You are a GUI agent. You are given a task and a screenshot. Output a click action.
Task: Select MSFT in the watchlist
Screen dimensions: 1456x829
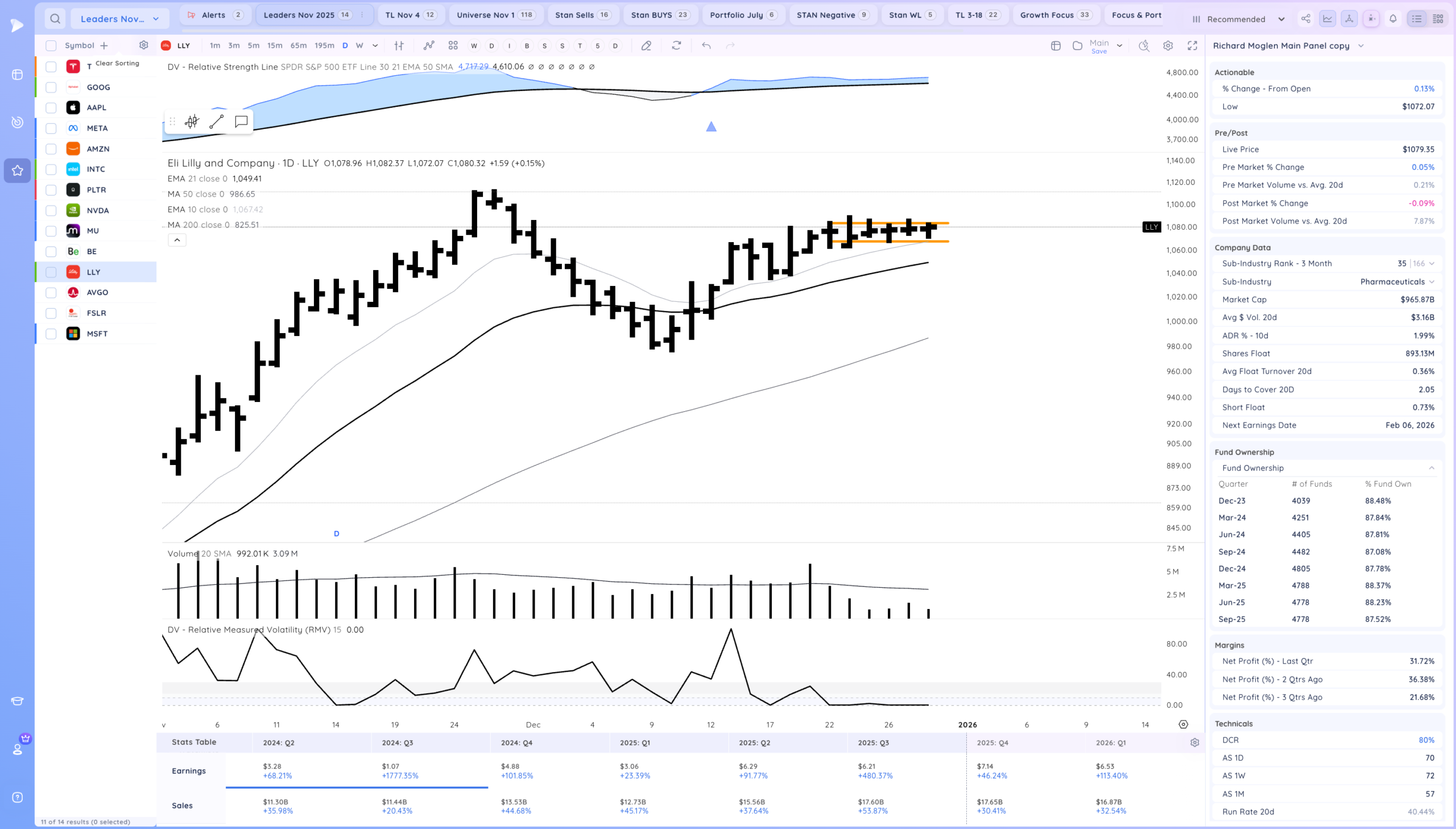point(97,334)
